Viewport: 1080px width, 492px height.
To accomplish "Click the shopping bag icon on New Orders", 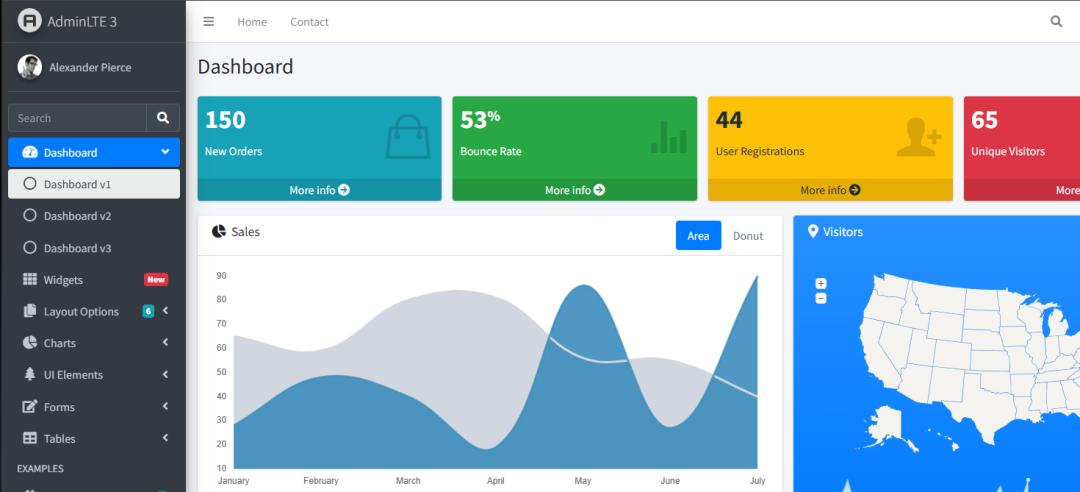I will [407, 137].
